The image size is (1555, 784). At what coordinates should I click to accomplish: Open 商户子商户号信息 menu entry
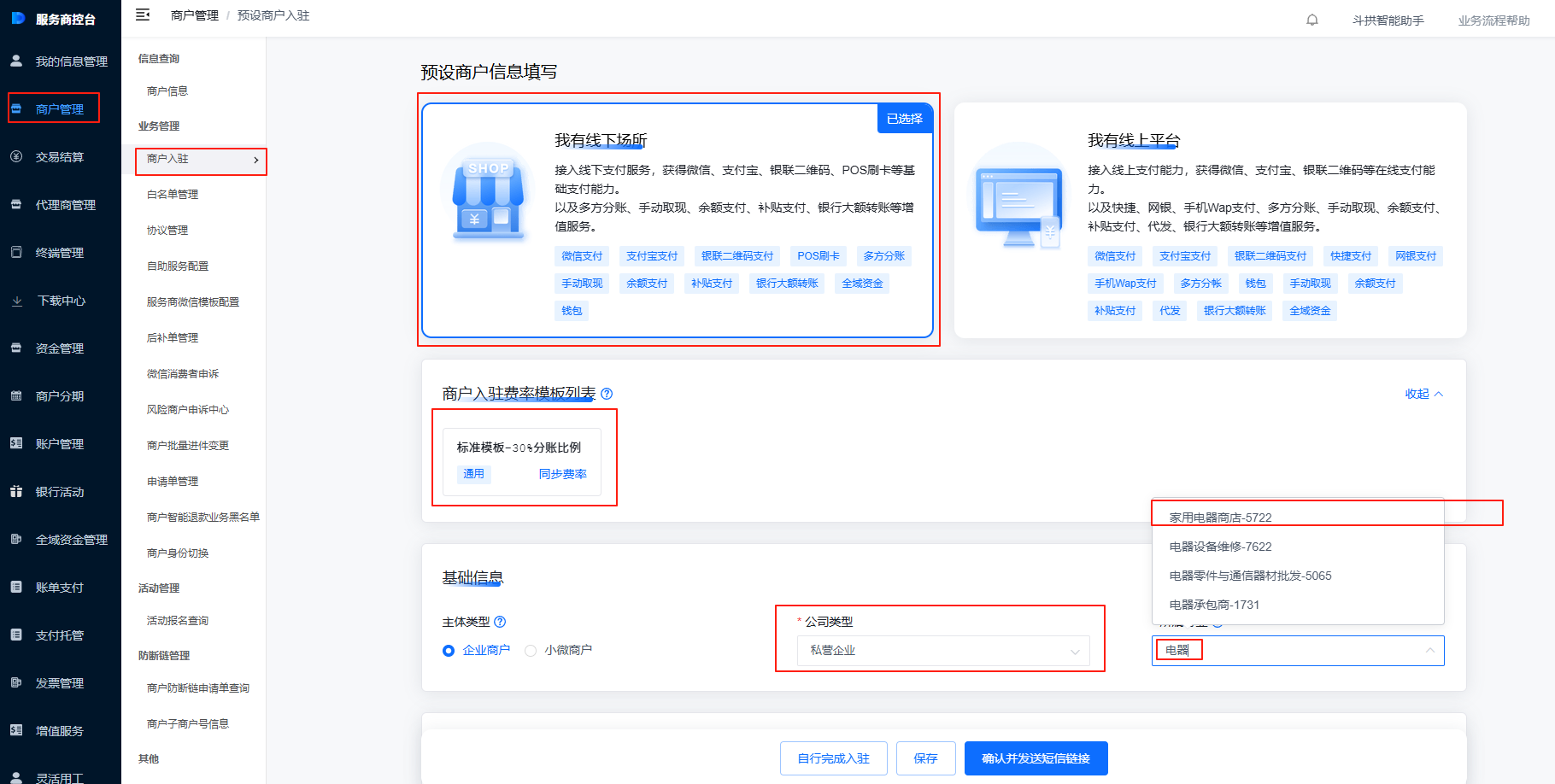188,723
